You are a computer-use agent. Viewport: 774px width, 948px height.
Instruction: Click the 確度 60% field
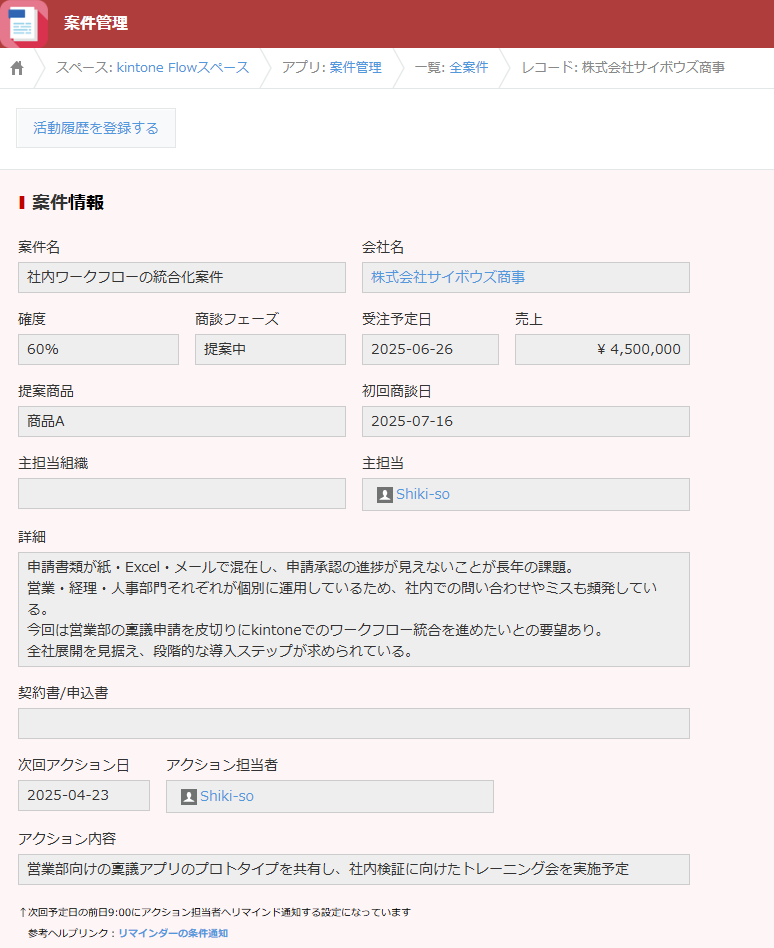(x=98, y=349)
